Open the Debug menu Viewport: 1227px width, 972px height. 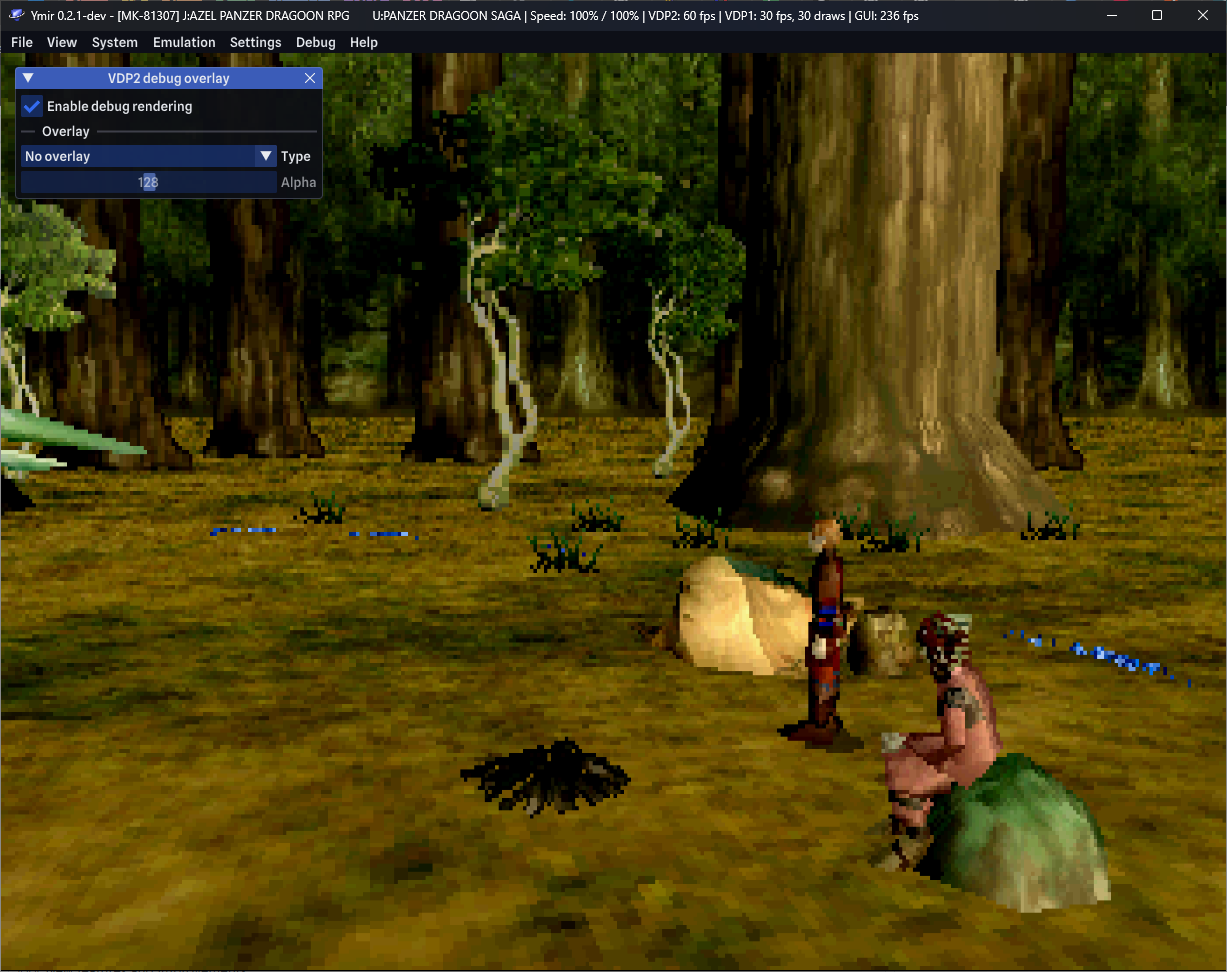coord(315,42)
